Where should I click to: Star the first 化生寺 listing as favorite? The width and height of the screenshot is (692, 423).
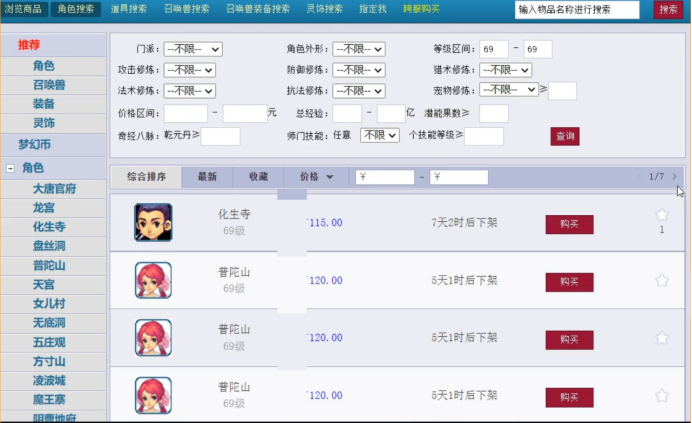pos(661,215)
